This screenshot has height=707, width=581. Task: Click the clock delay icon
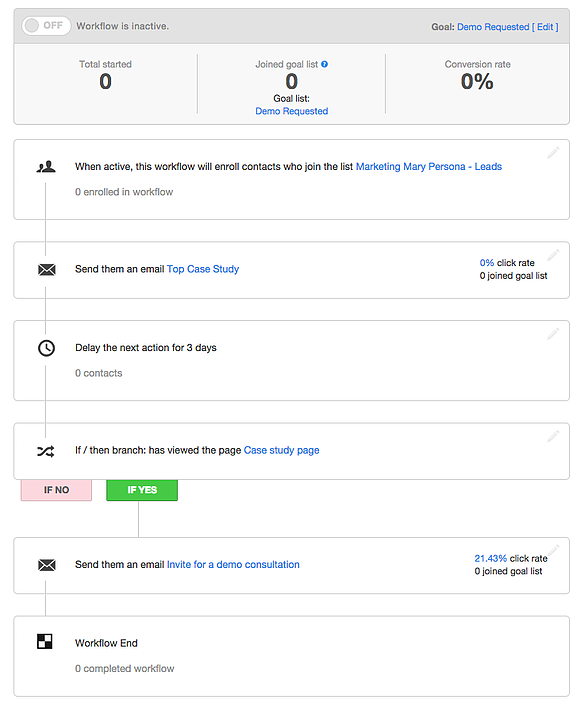pos(46,348)
